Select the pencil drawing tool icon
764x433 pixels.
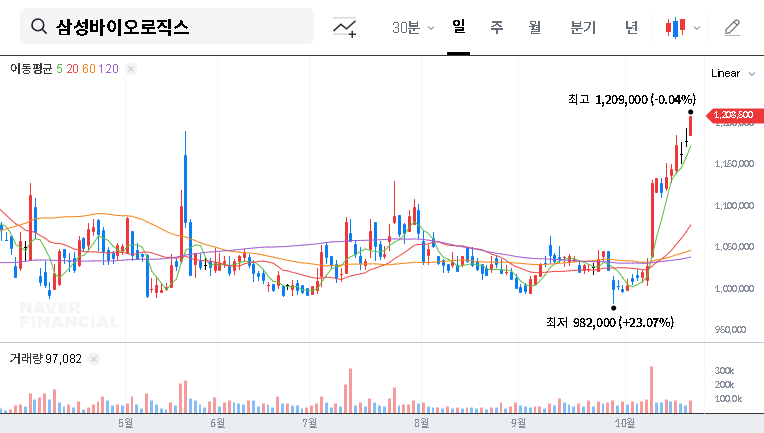coord(732,27)
